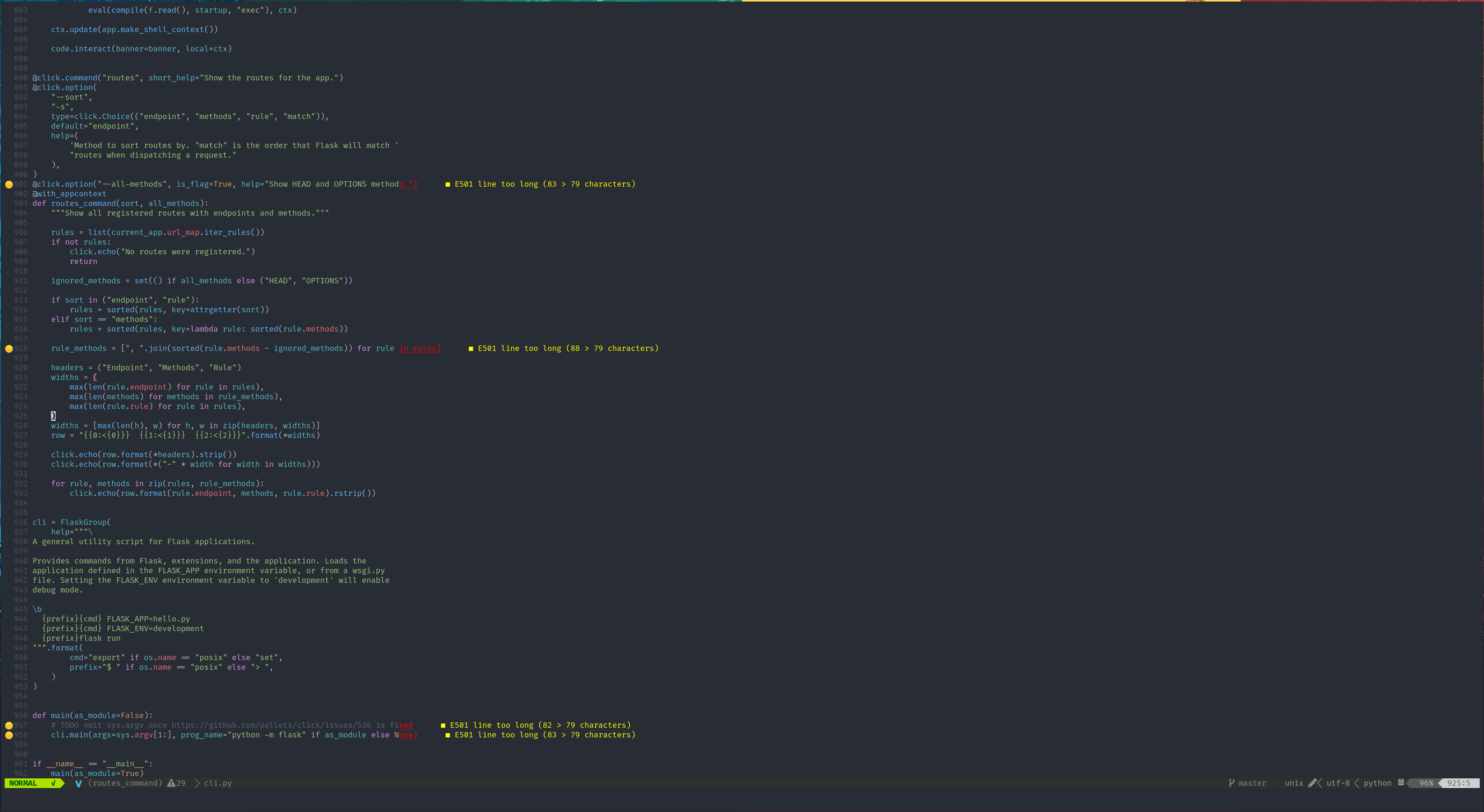The image size is (1484, 812).
Task: Click the pencil edit icon in statusline
Action: coord(1312,783)
